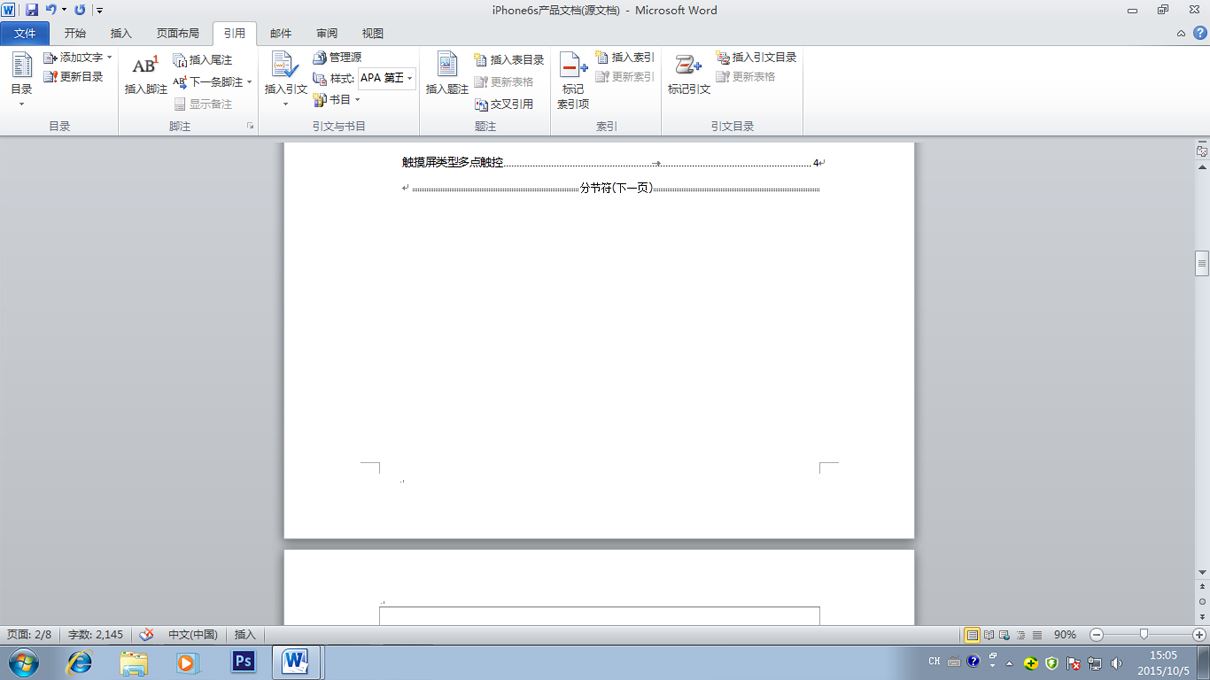Click 显示备注 in footnotes group
The image size is (1210, 680).
pos(202,104)
